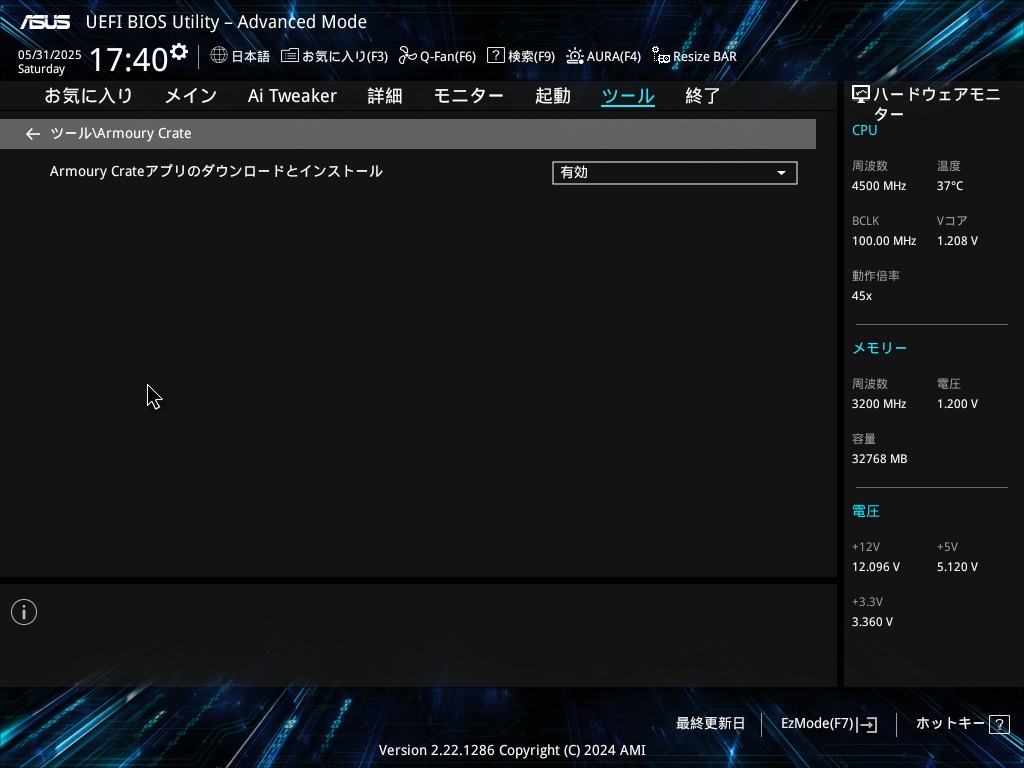Click the Saturday day text
Screen dimensions: 1024x768
point(41,69)
